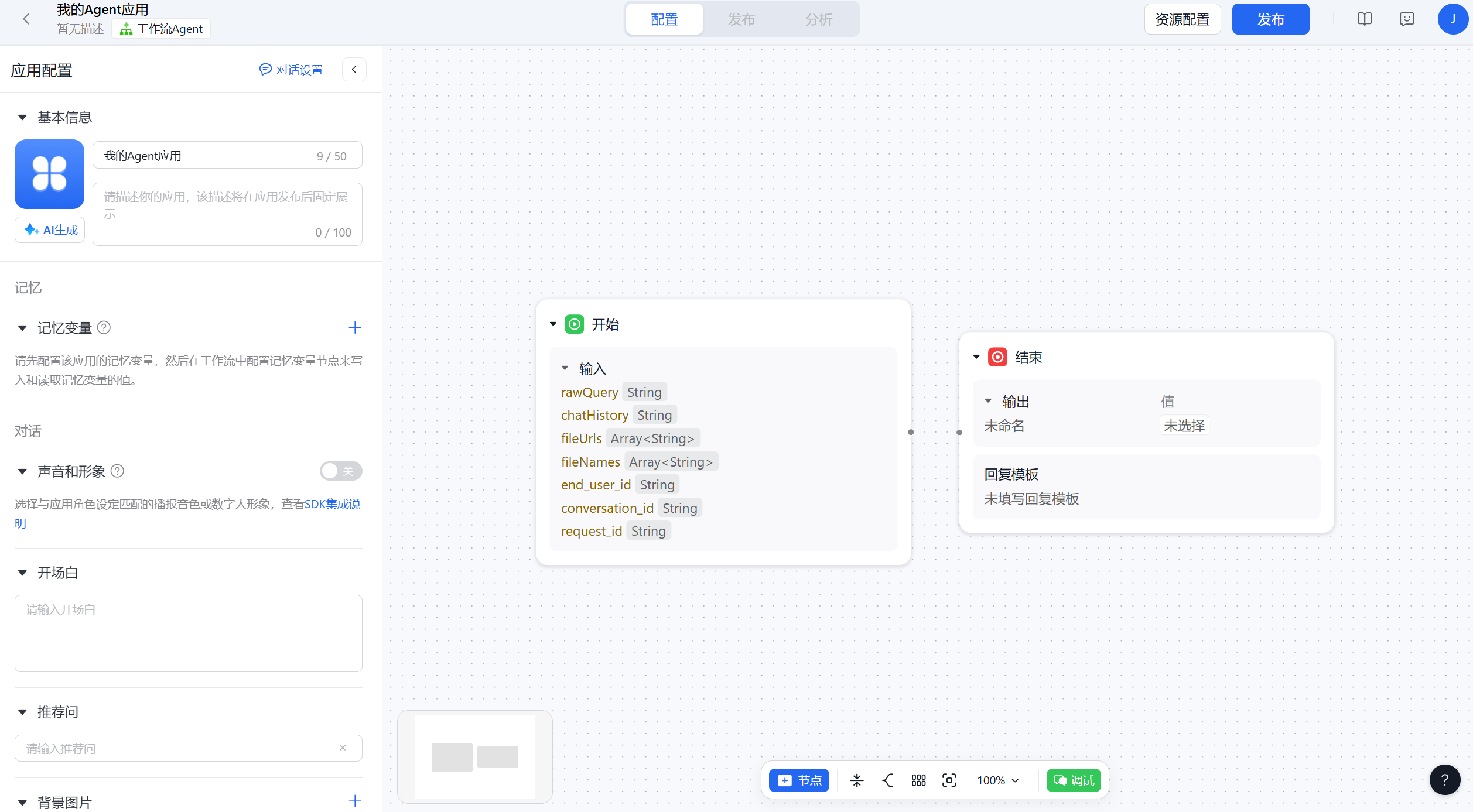Screen dimensions: 1473x812
Task: Click the 请输入开场白 text area
Action: (188, 633)
